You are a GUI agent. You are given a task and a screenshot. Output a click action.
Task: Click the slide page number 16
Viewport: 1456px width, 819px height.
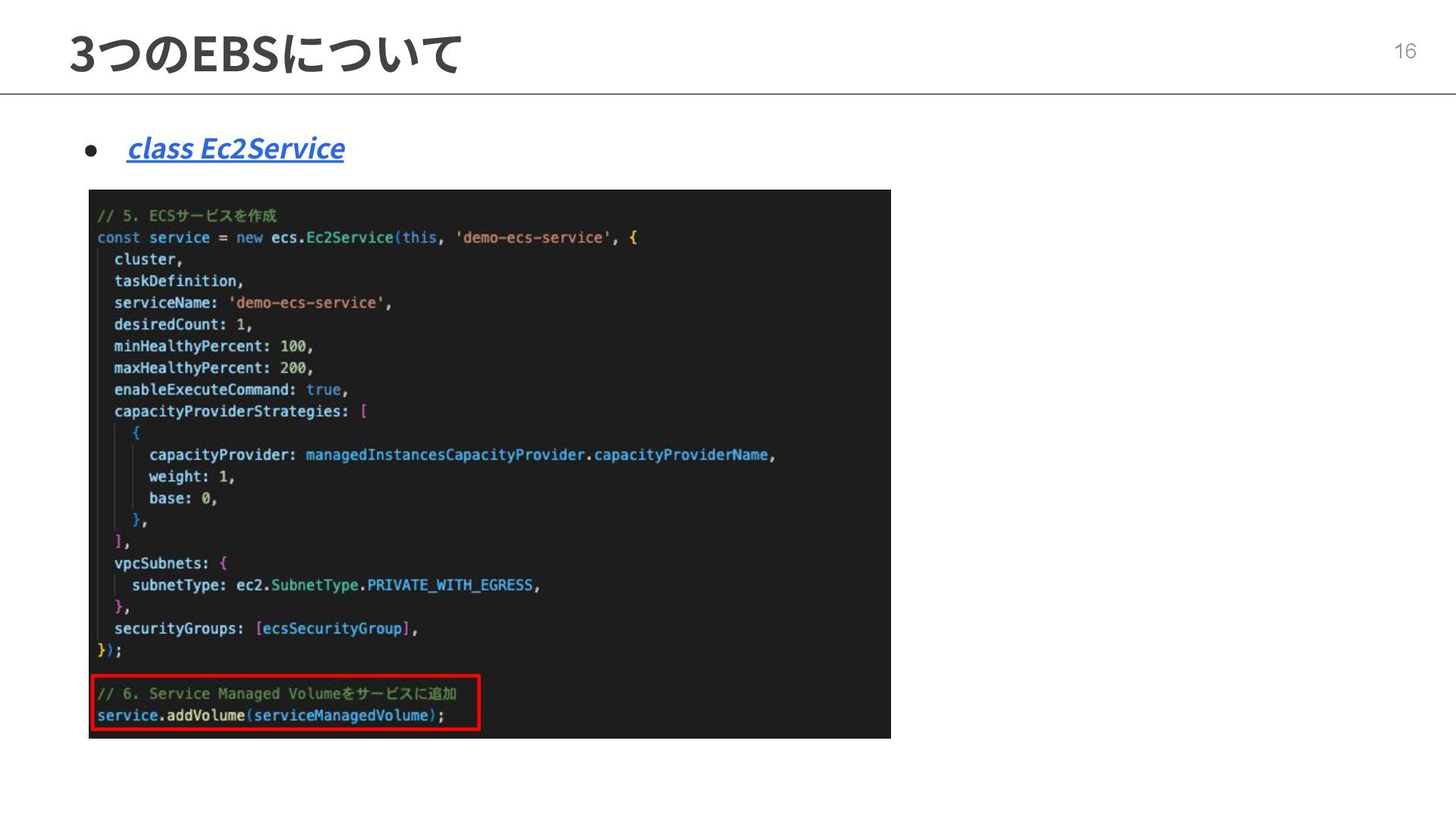[1404, 51]
